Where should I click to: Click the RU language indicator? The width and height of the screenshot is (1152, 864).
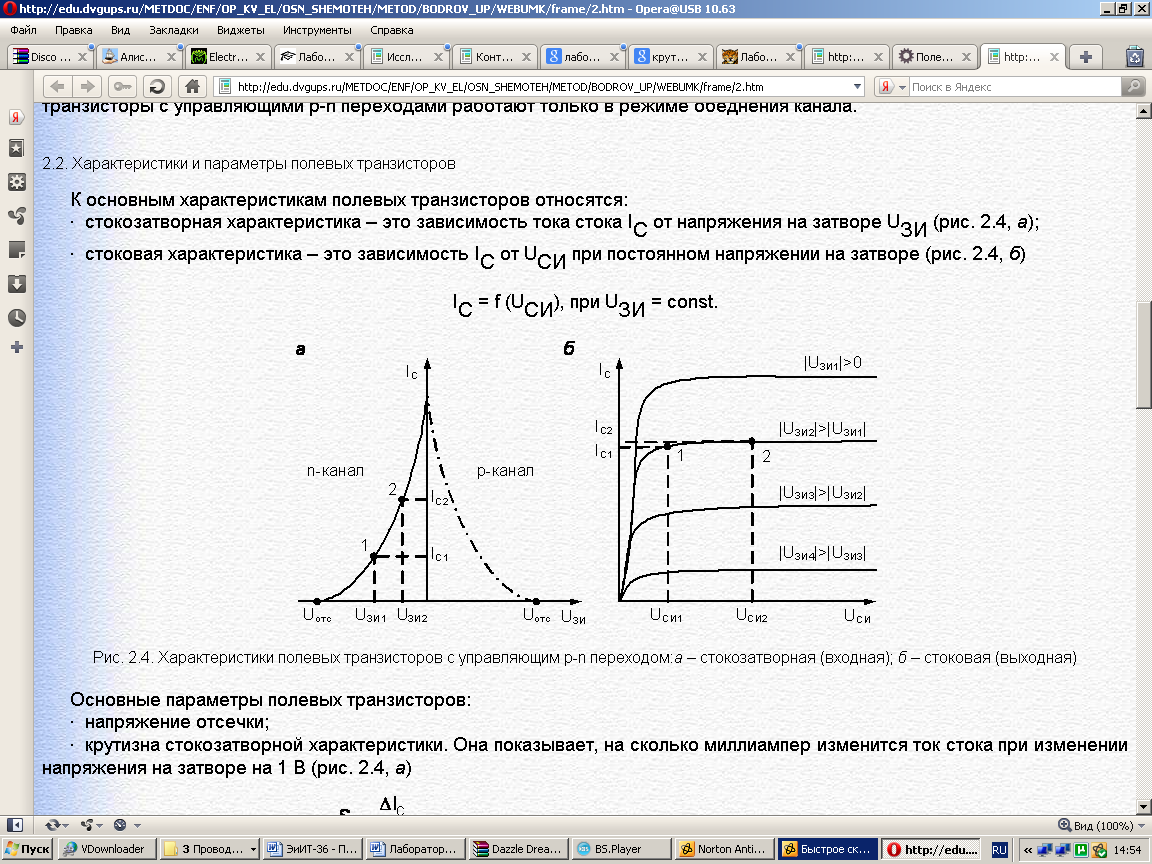click(998, 850)
